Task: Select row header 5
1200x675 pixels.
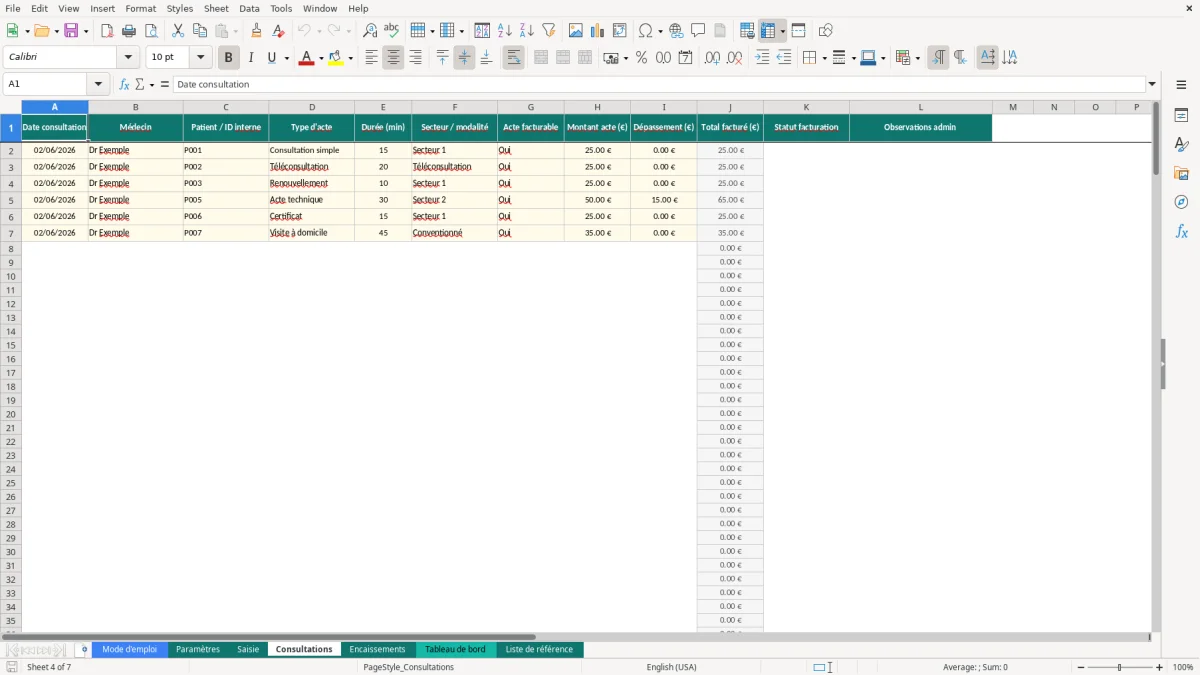Action: pos(11,200)
